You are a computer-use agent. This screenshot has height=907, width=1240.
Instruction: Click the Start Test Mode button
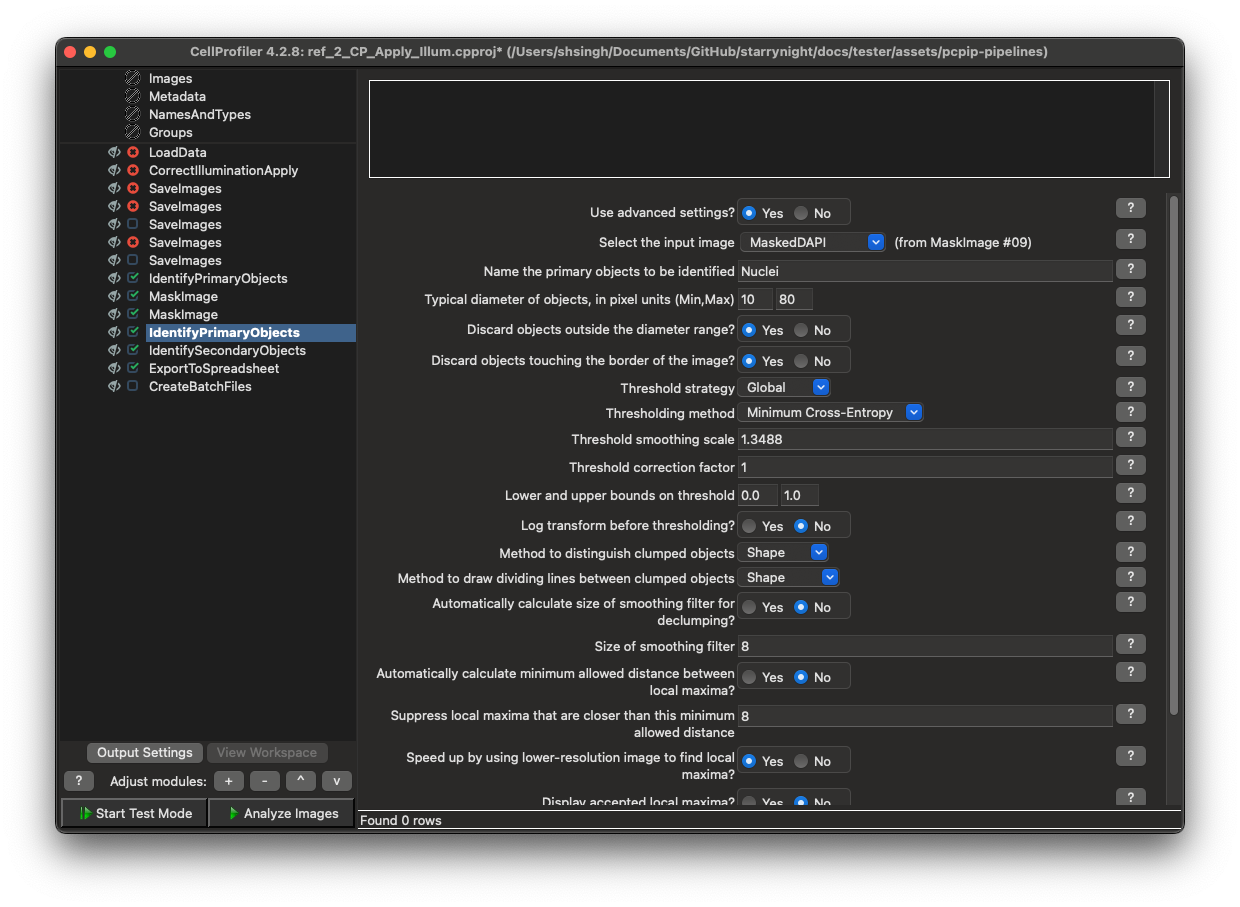click(x=134, y=813)
